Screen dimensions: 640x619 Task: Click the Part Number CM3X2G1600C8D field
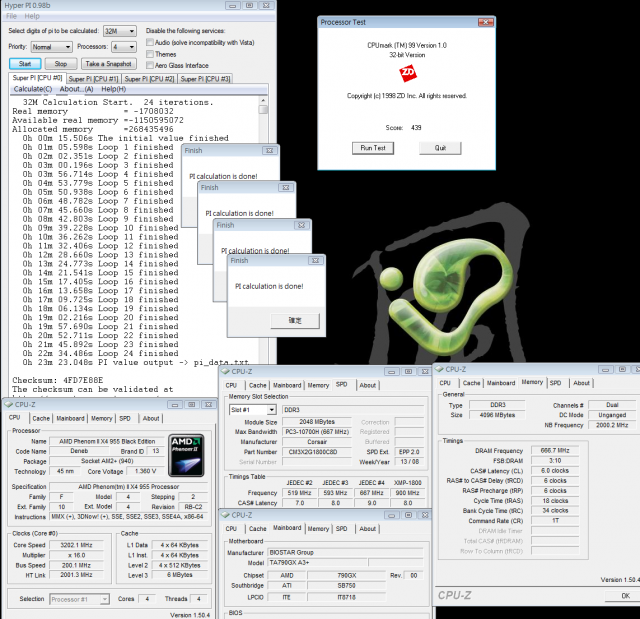point(317,452)
